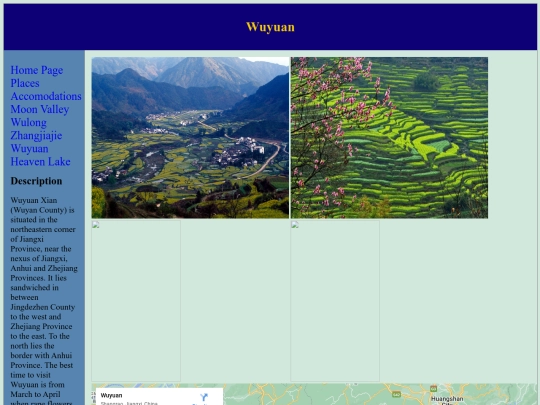Click the second broken image placeholder
This screenshot has height=405, width=540.
point(335,301)
